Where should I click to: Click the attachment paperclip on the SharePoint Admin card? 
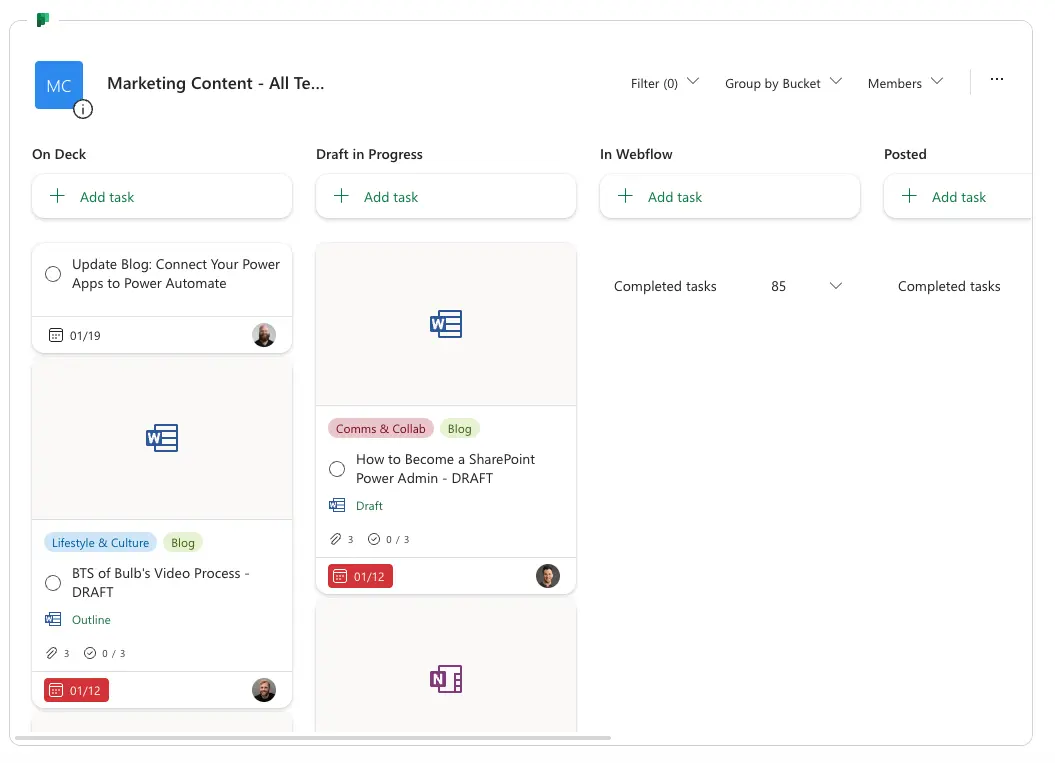[334, 539]
